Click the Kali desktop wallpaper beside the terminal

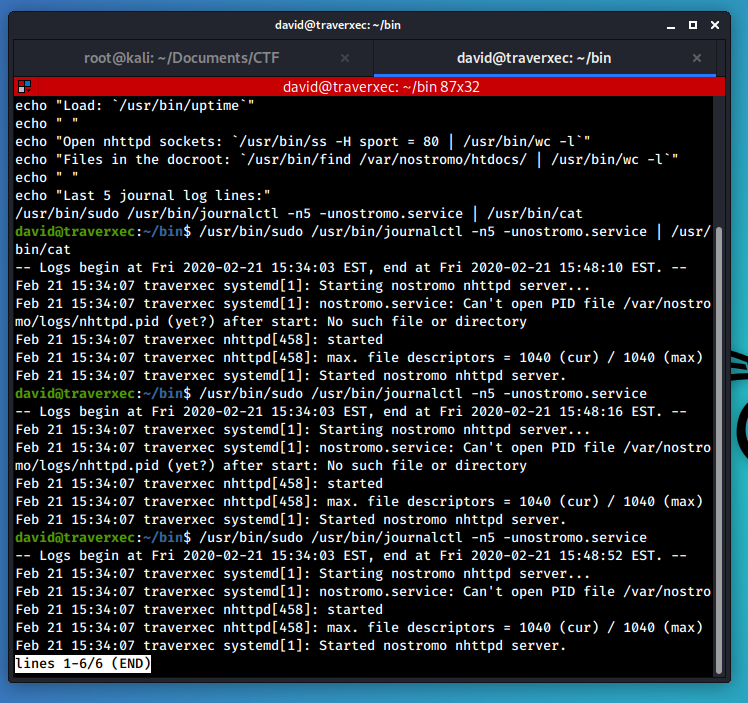[x=738, y=500]
